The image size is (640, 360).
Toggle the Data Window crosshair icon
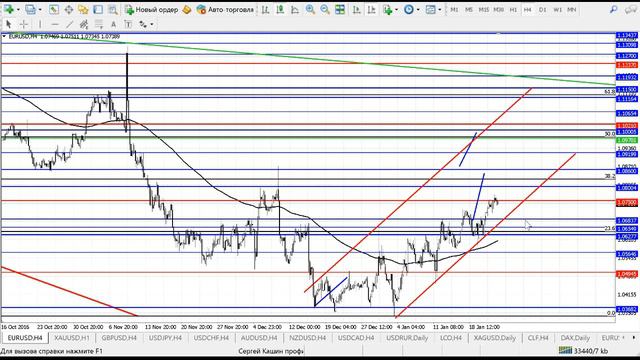point(69,9)
